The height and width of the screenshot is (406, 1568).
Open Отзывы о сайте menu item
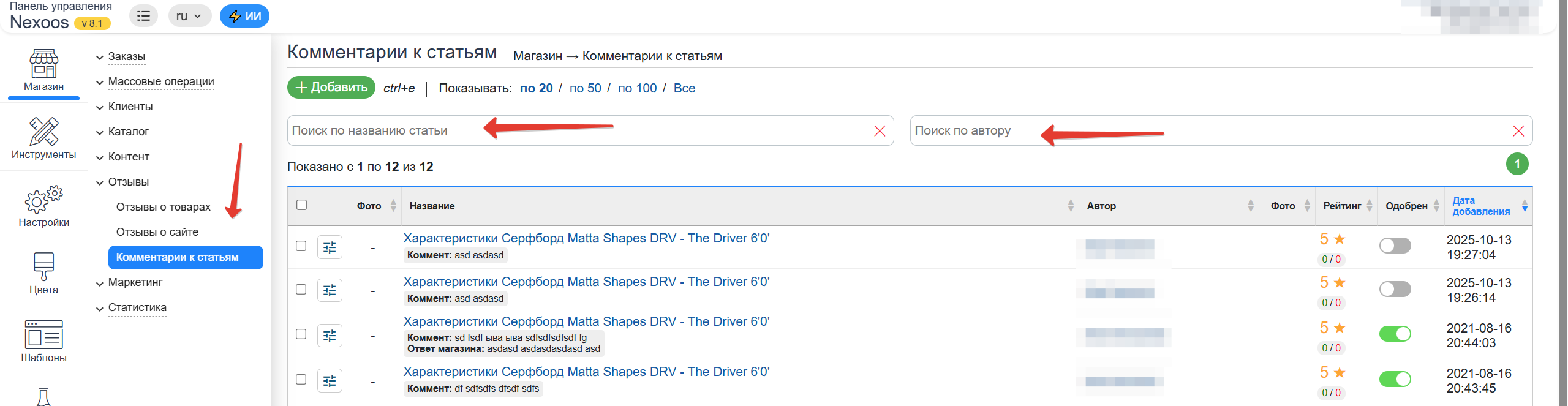[x=157, y=232]
